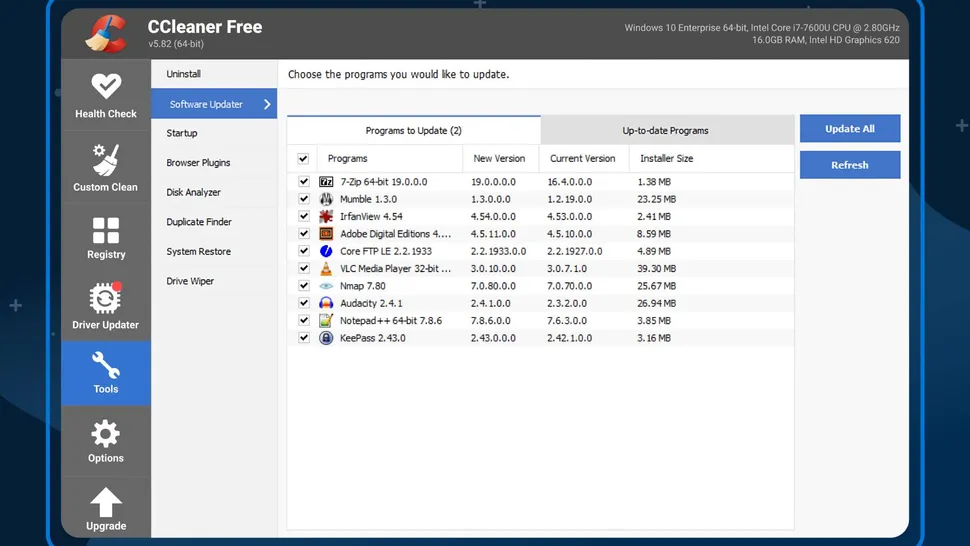
Task: Open the Startup menu item
Action: 182,133
